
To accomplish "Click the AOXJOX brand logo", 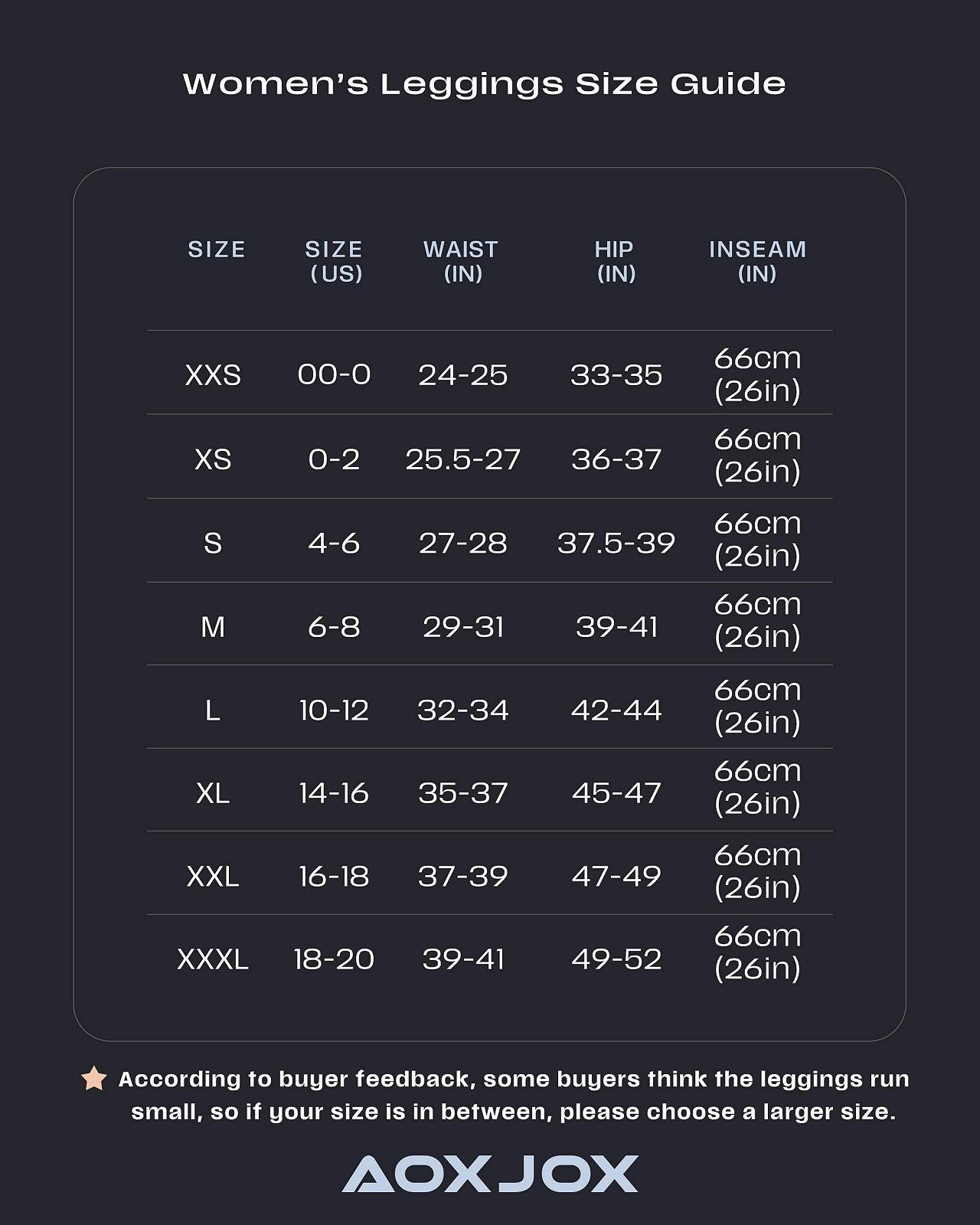I will tap(490, 1174).
